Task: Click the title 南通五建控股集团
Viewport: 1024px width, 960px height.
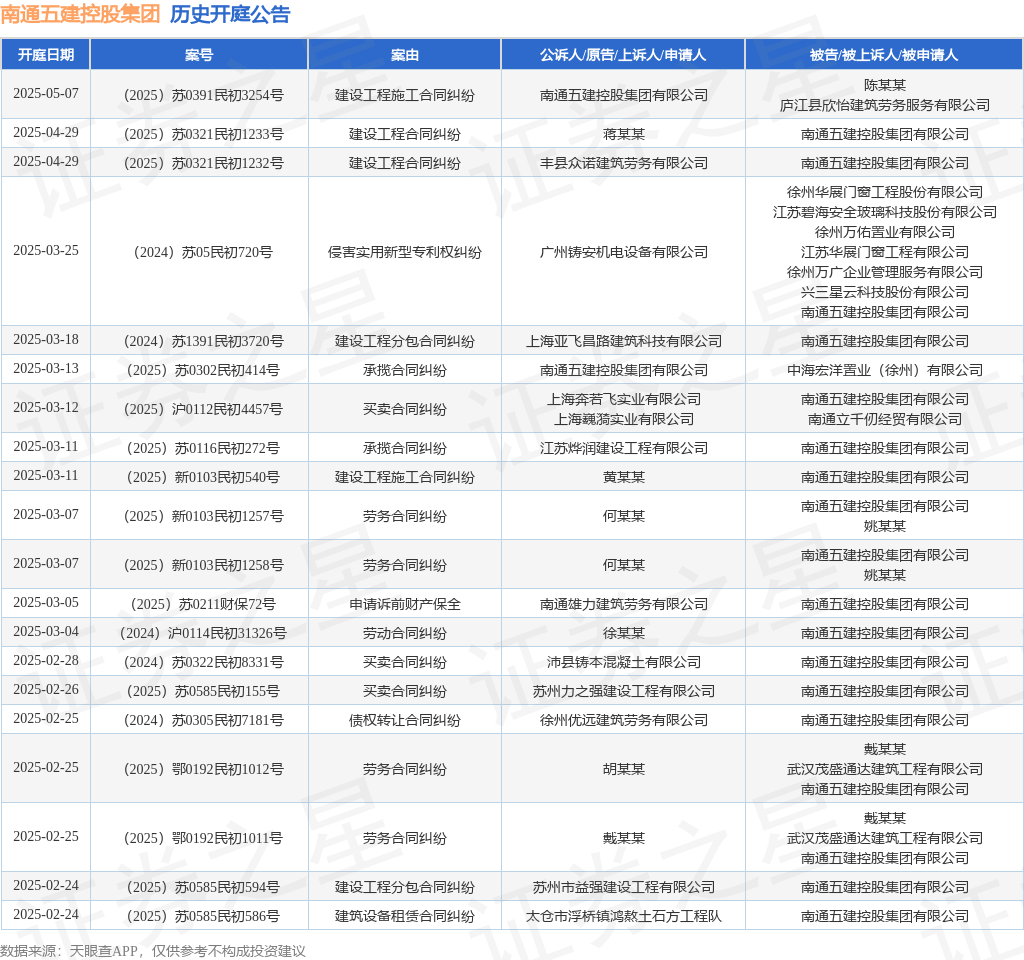Action: (80, 14)
